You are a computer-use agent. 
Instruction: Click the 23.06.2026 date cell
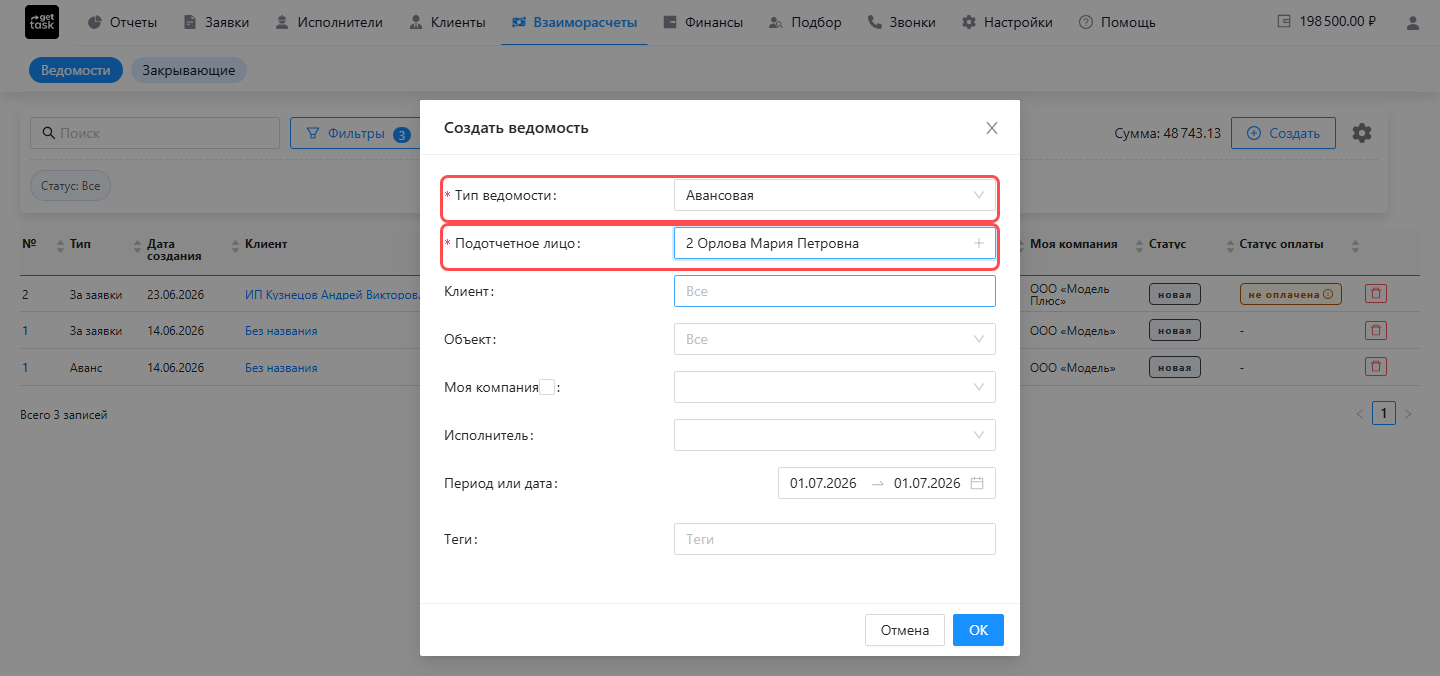tap(175, 294)
